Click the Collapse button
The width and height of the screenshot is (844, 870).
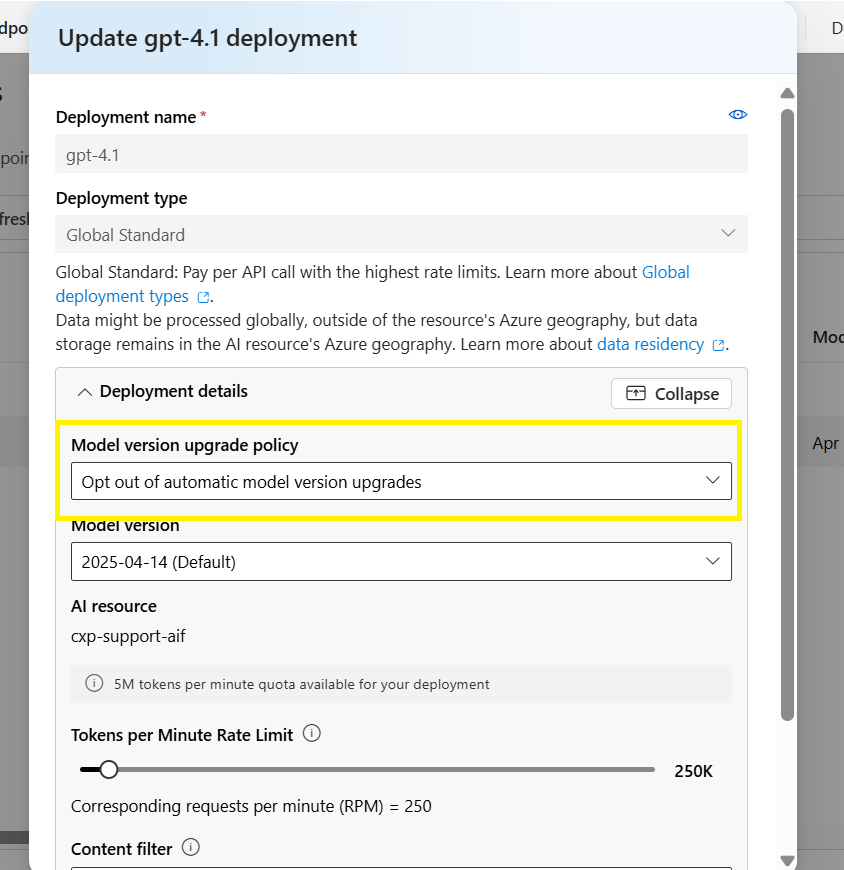(x=671, y=393)
